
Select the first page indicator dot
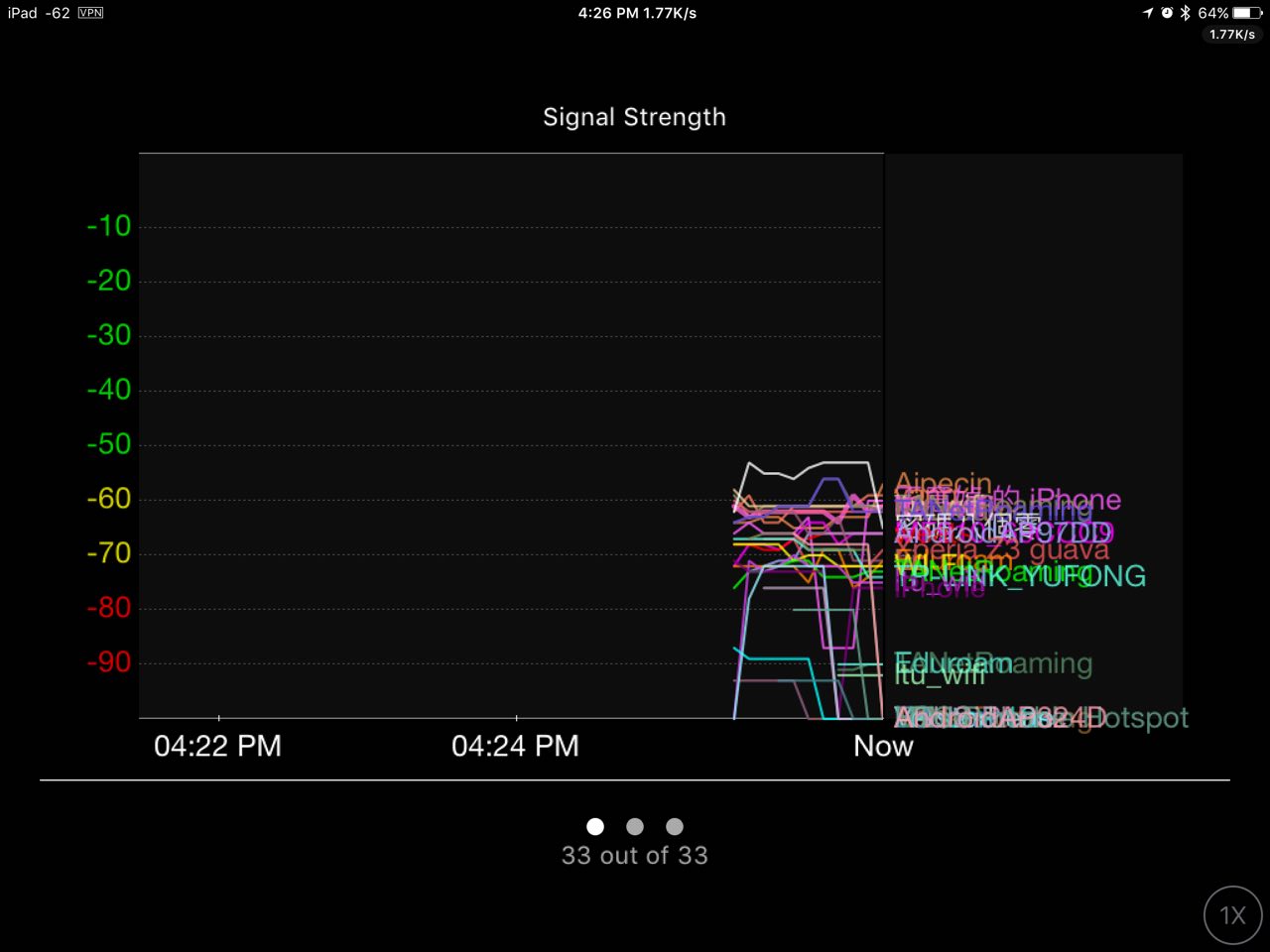pyautogui.click(x=595, y=826)
